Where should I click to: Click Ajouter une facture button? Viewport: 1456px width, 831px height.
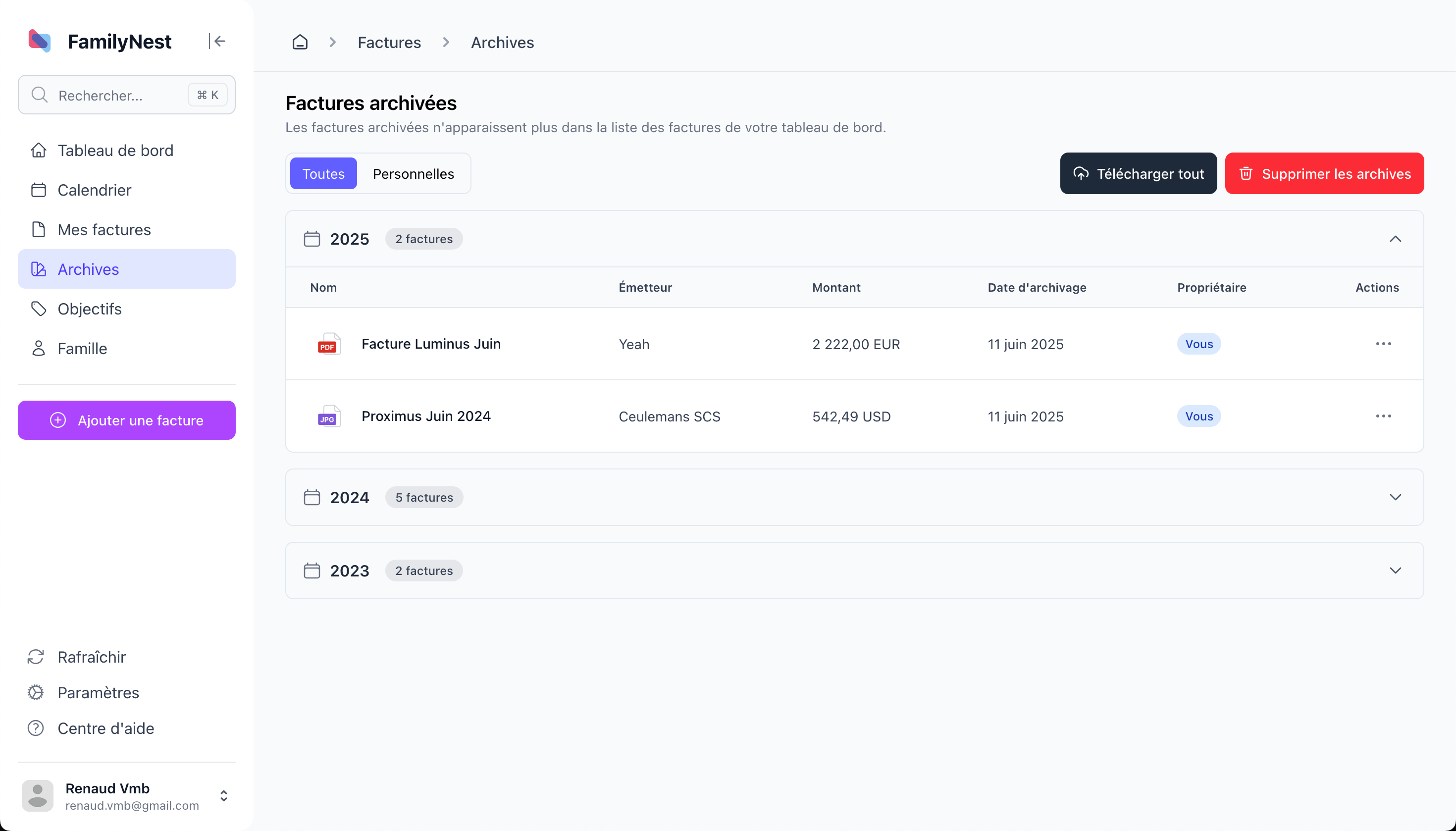(127, 420)
